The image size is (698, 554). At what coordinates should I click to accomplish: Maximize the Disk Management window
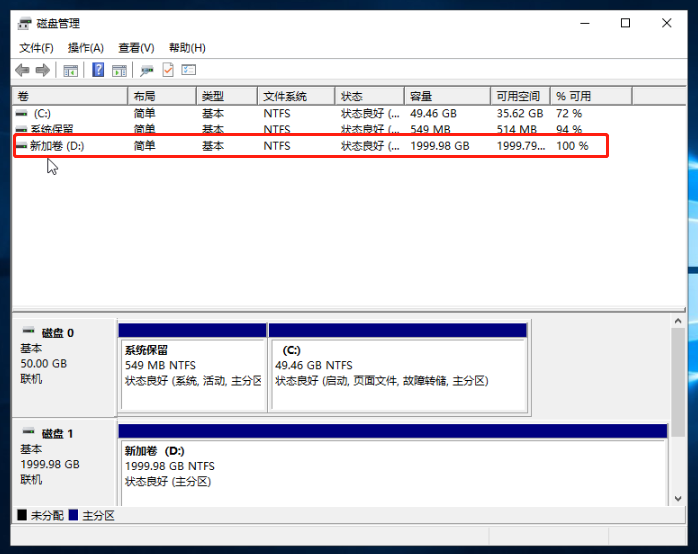tap(625, 23)
